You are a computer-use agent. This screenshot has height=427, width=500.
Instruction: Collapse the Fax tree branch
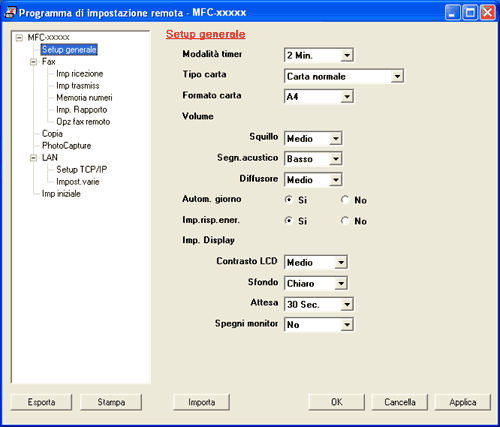pyautogui.click(x=34, y=62)
